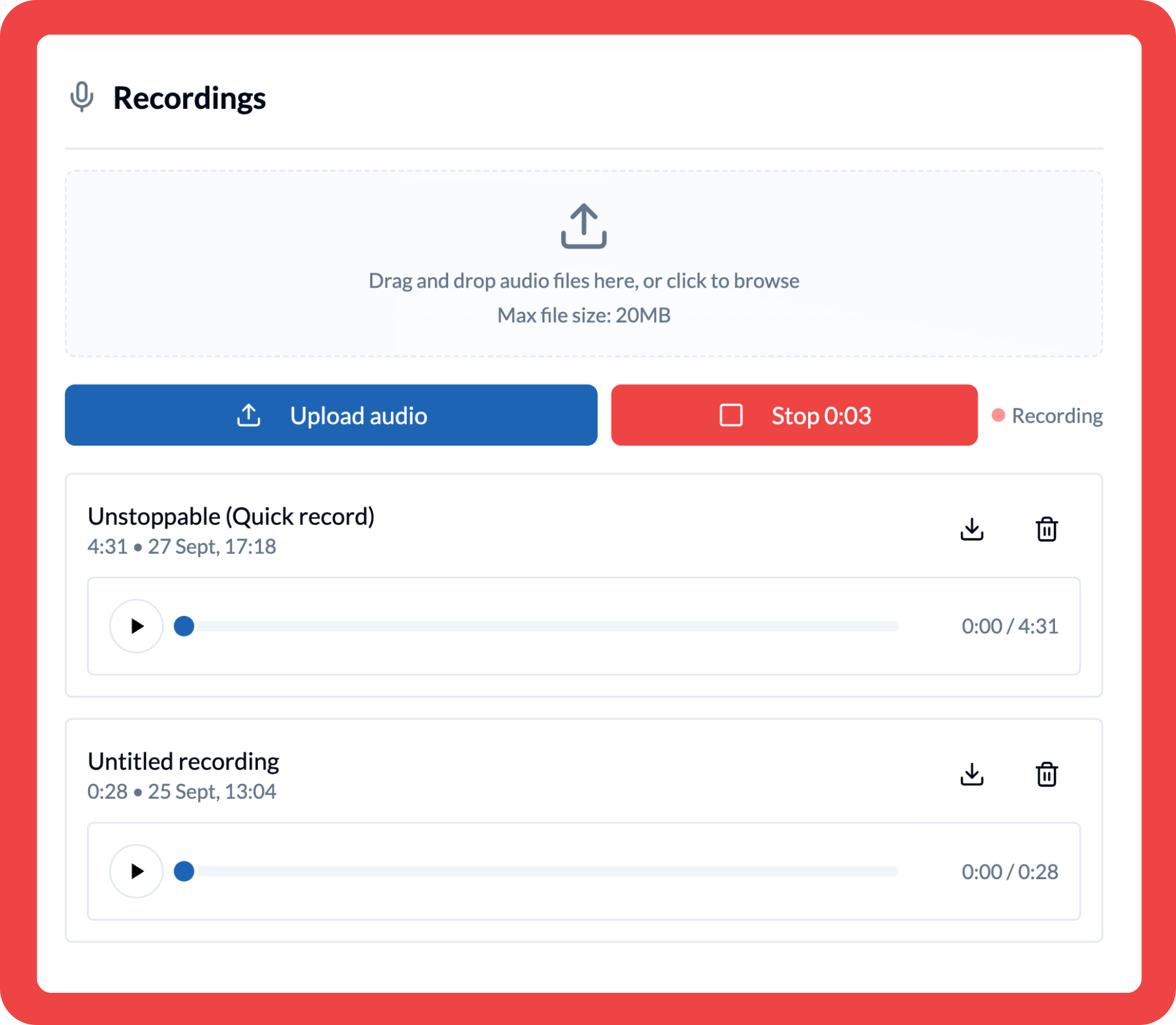
Task: Select the Unstoppable (Quick record) title text
Action: 231,516
